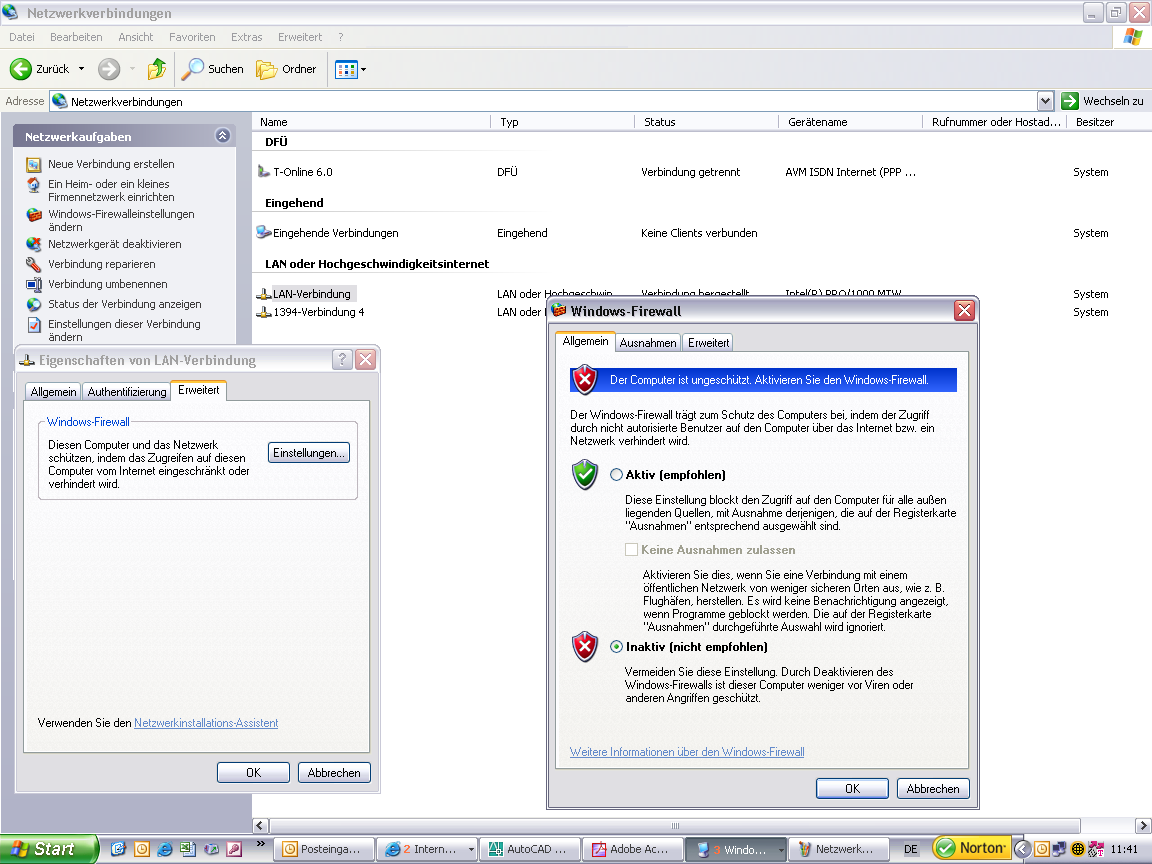Screen dimensions: 1152x864
Task: Open the DE language indicator in taskbar
Action: [910, 849]
